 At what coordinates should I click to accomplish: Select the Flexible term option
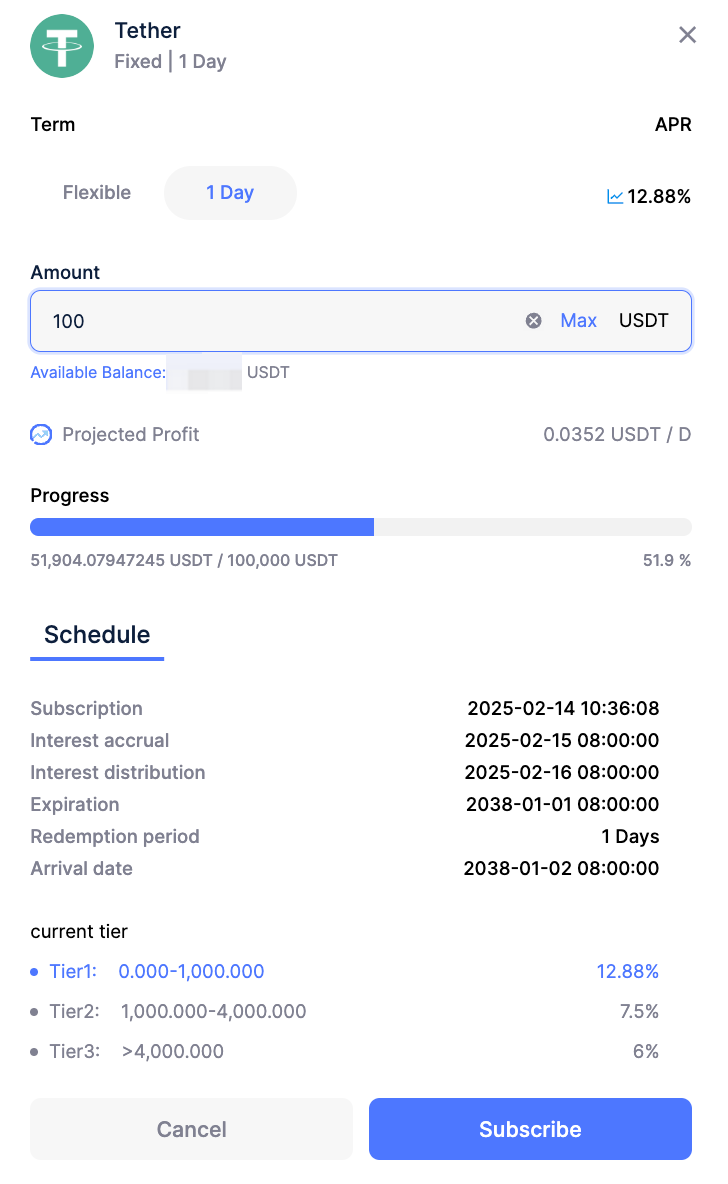point(97,193)
